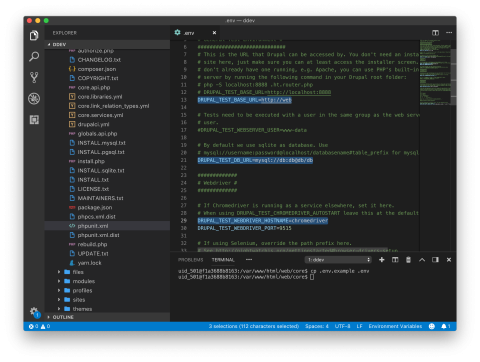Viewport: 480px width, 362px height.
Task: Open the '1: ddev' terminal selector dropdown
Action: 338,260
